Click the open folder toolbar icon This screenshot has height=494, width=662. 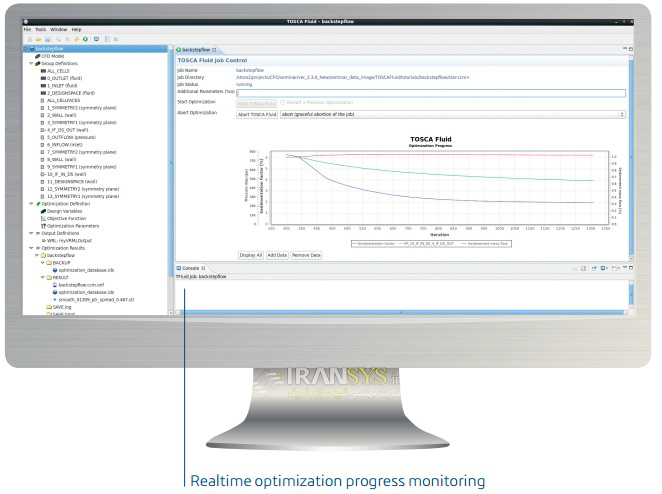[38, 39]
